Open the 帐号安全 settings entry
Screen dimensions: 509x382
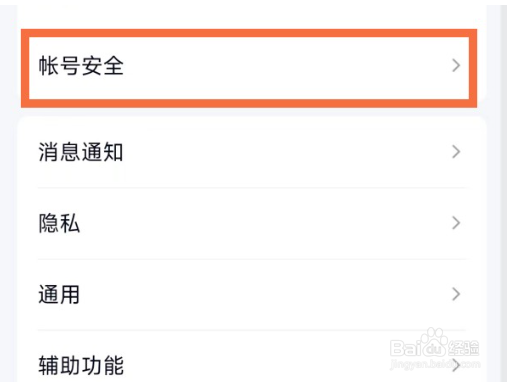click(249, 68)
